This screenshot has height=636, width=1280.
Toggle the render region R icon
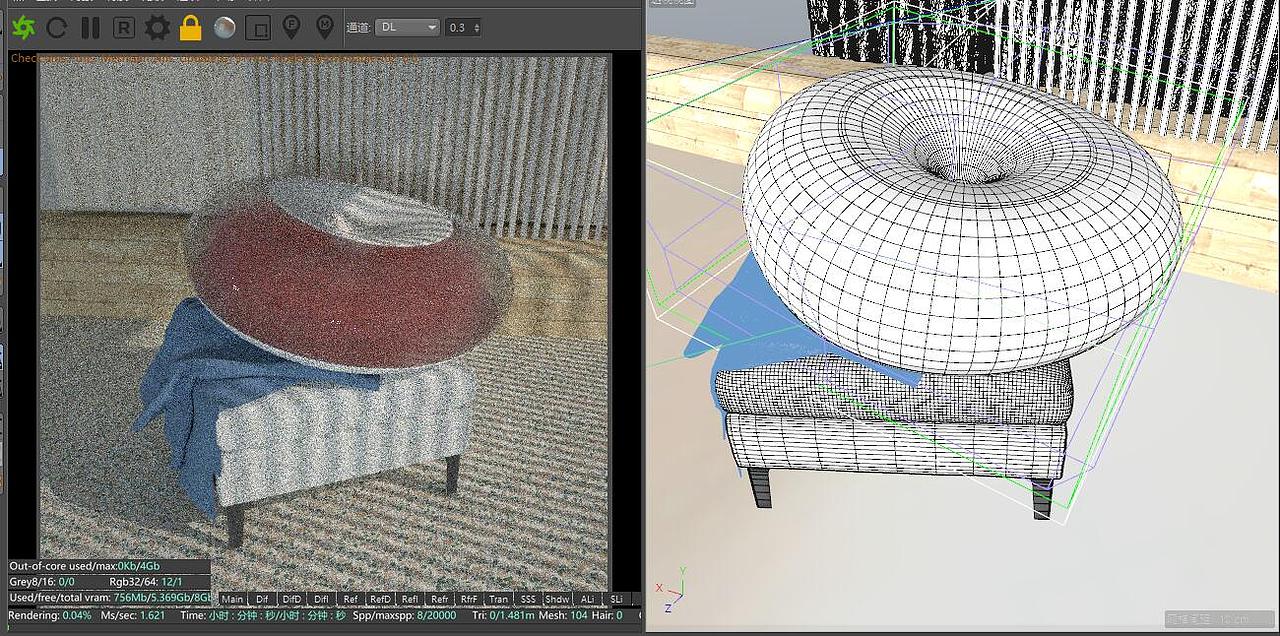pyautogui.click(x=123, y=28)
